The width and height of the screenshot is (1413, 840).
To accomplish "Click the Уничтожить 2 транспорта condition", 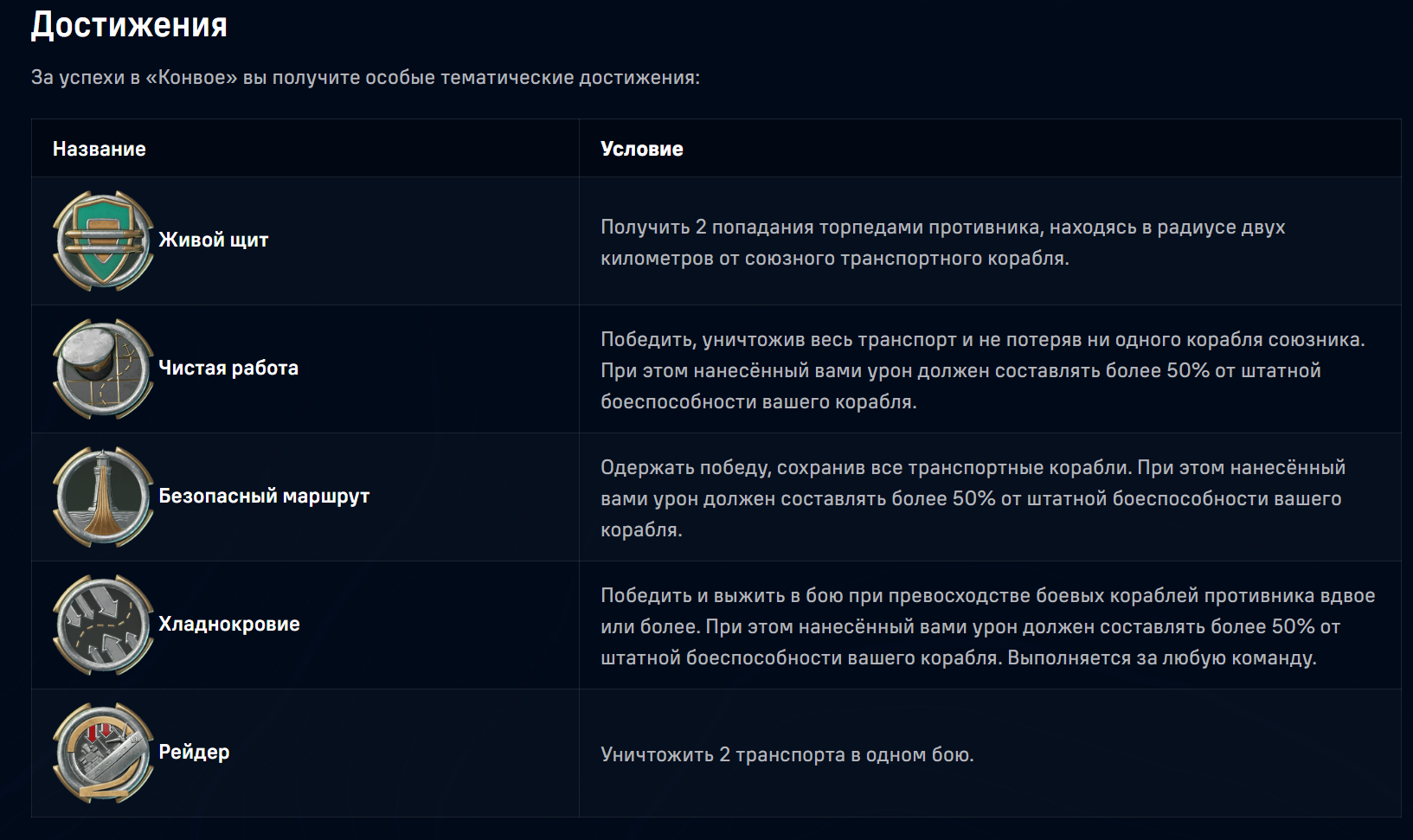I will pos(787,754).
